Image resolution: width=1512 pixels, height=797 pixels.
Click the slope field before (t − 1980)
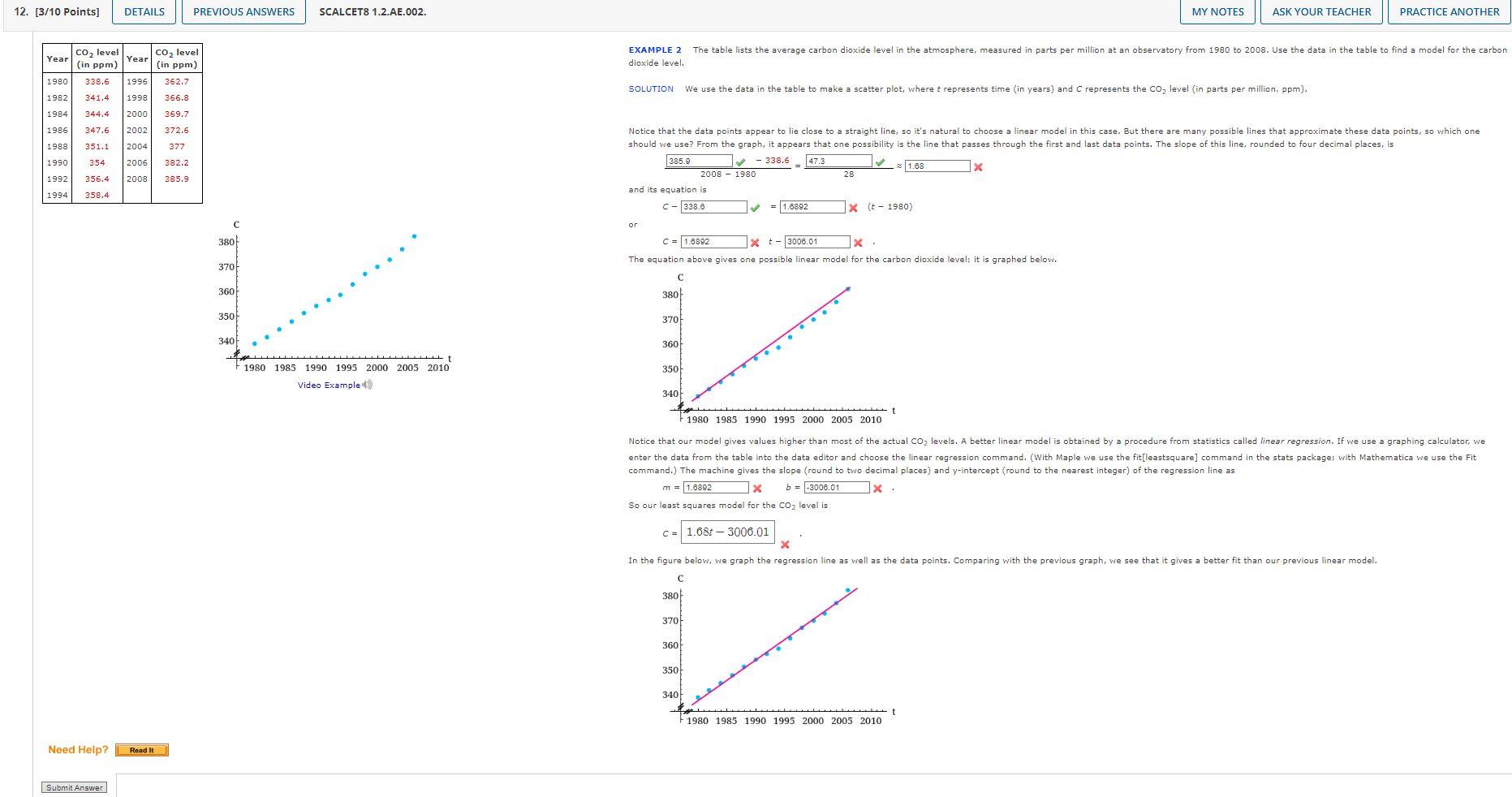pos(812,207)
